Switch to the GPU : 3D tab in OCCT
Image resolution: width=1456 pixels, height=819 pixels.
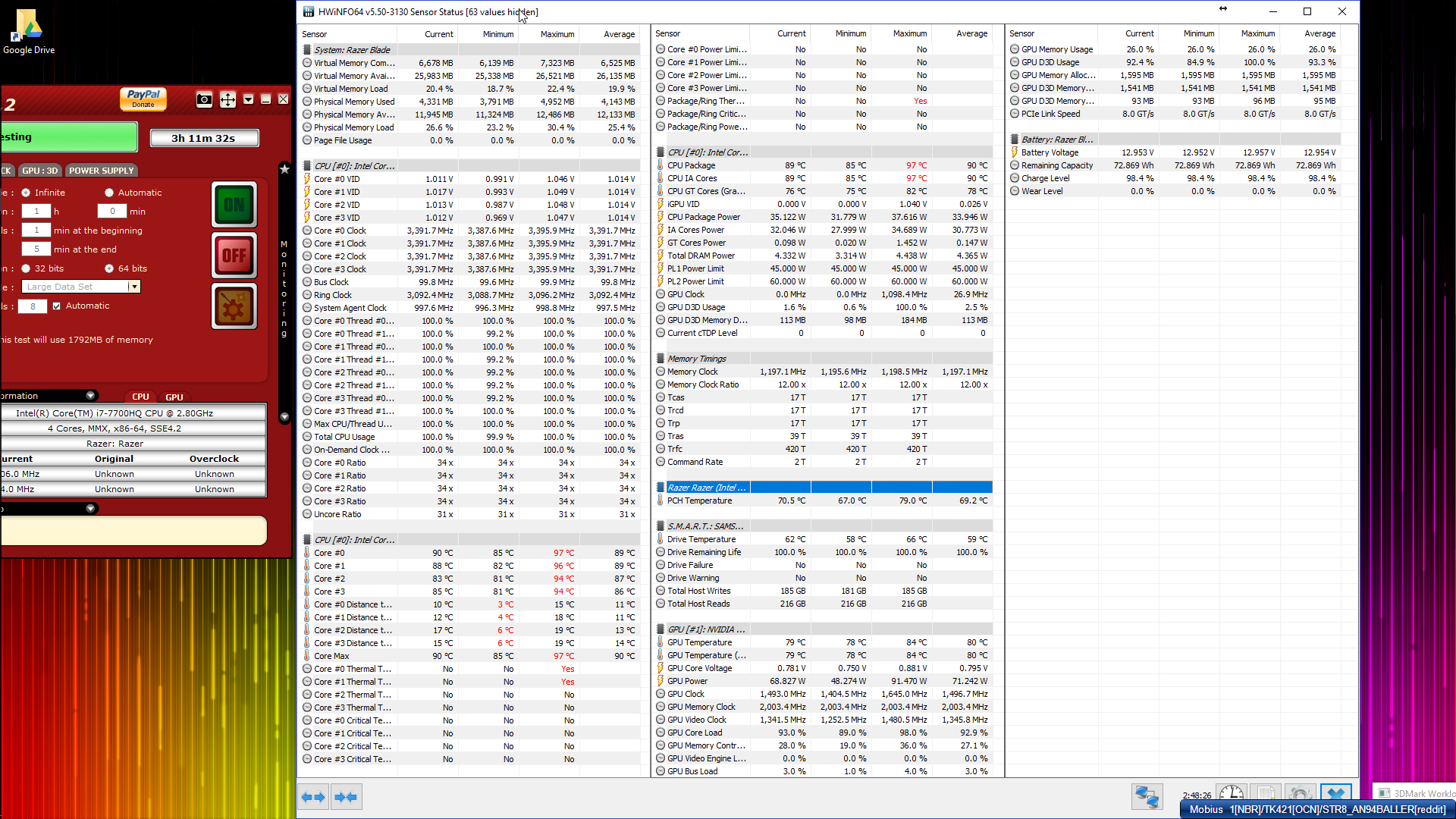pos(40,171)
